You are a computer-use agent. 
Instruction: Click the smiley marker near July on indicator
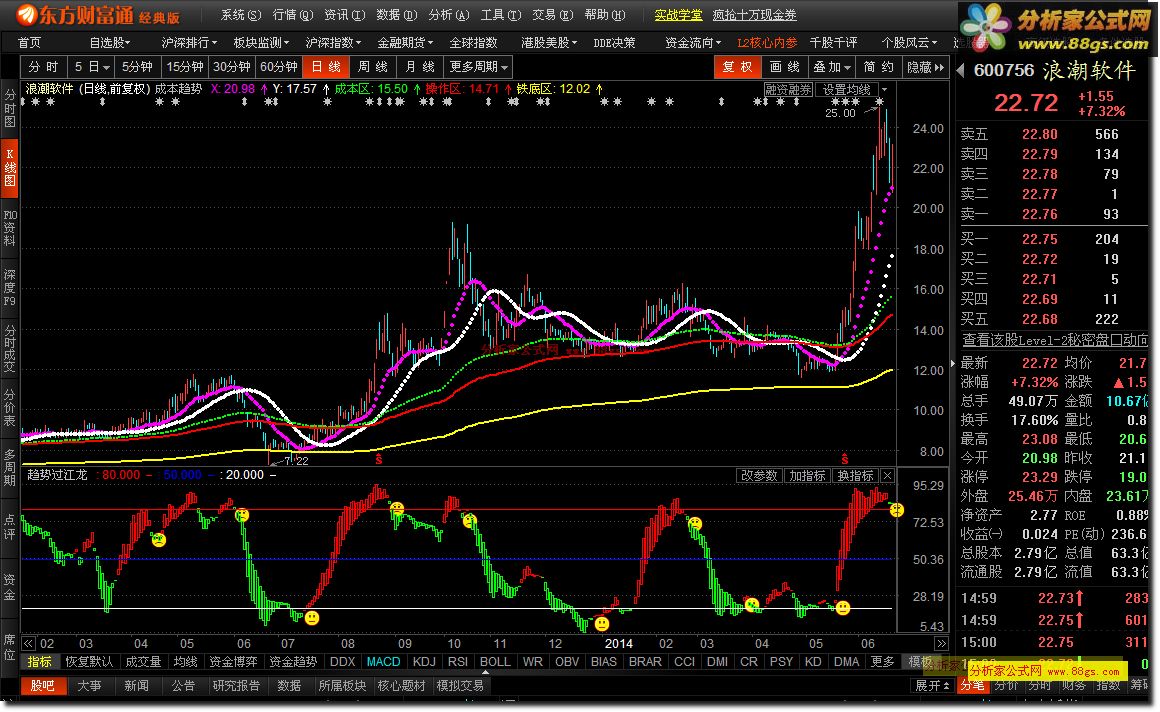pos(312,617)
